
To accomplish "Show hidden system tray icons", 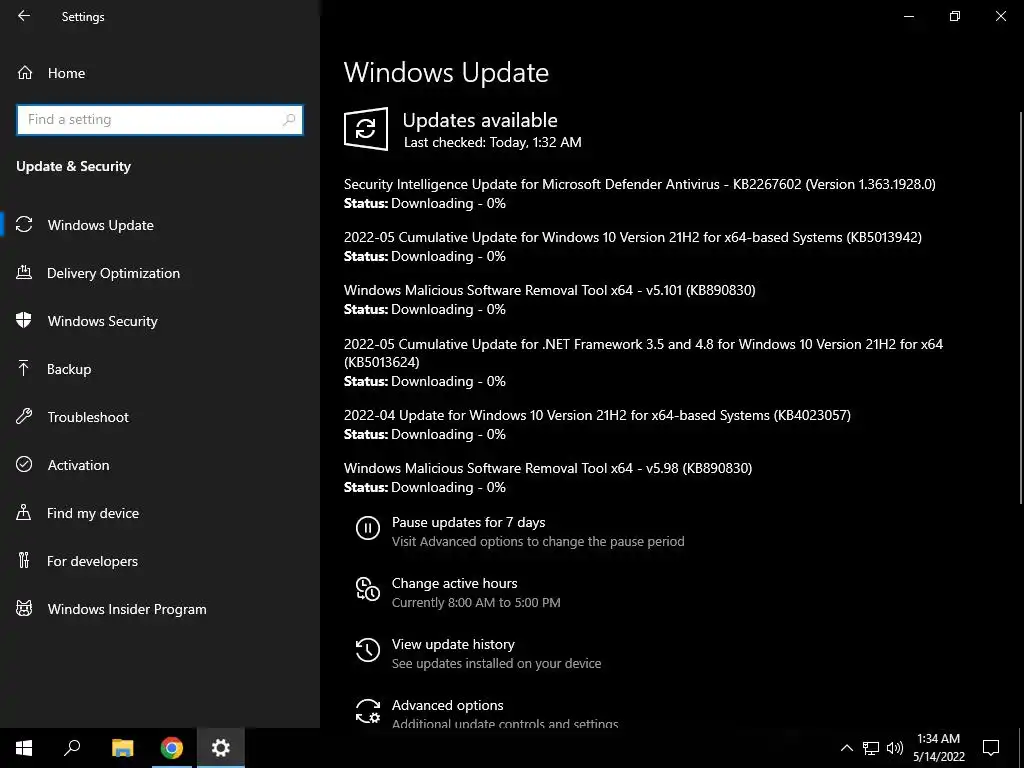I will (846, 748).
